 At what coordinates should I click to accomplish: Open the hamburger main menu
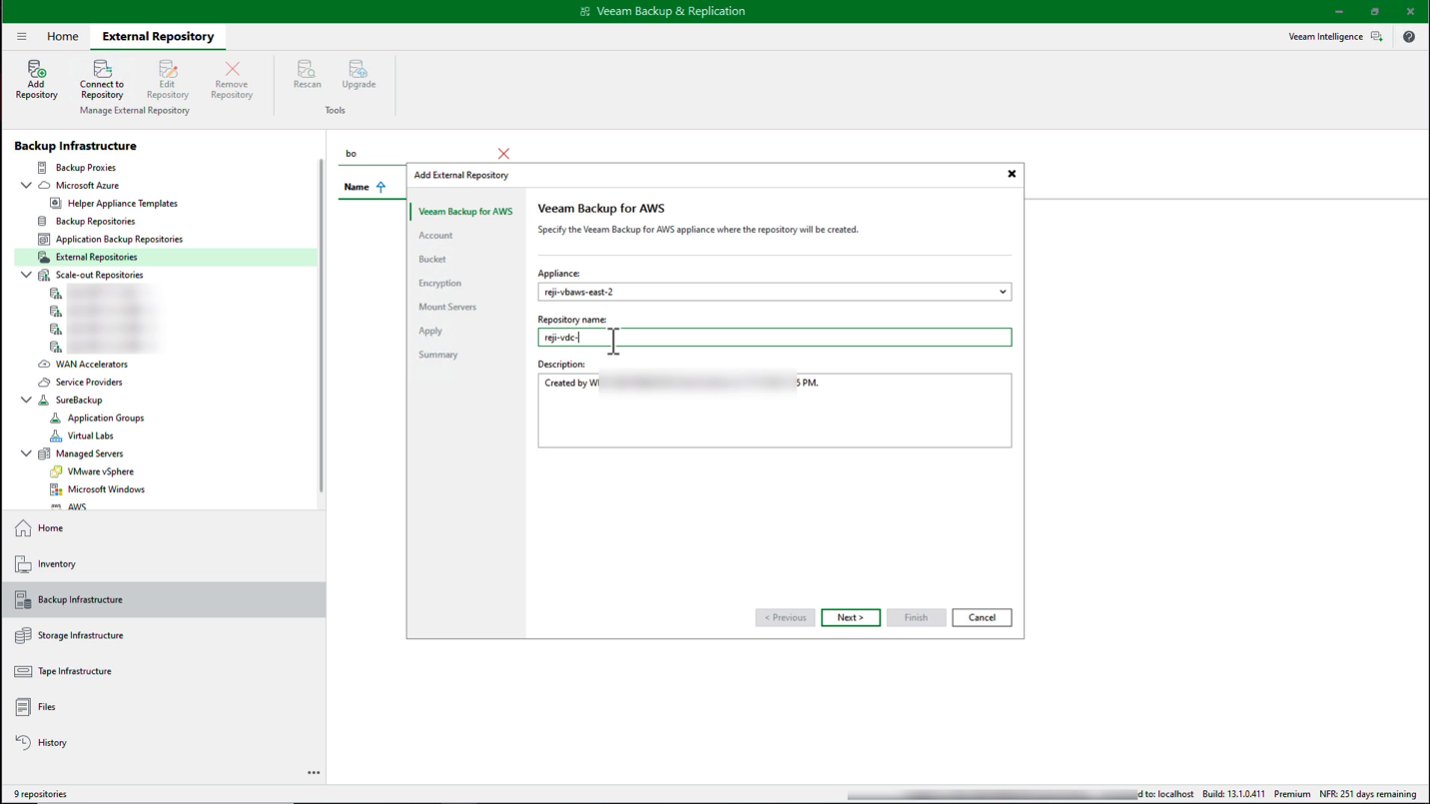point(21,36)
